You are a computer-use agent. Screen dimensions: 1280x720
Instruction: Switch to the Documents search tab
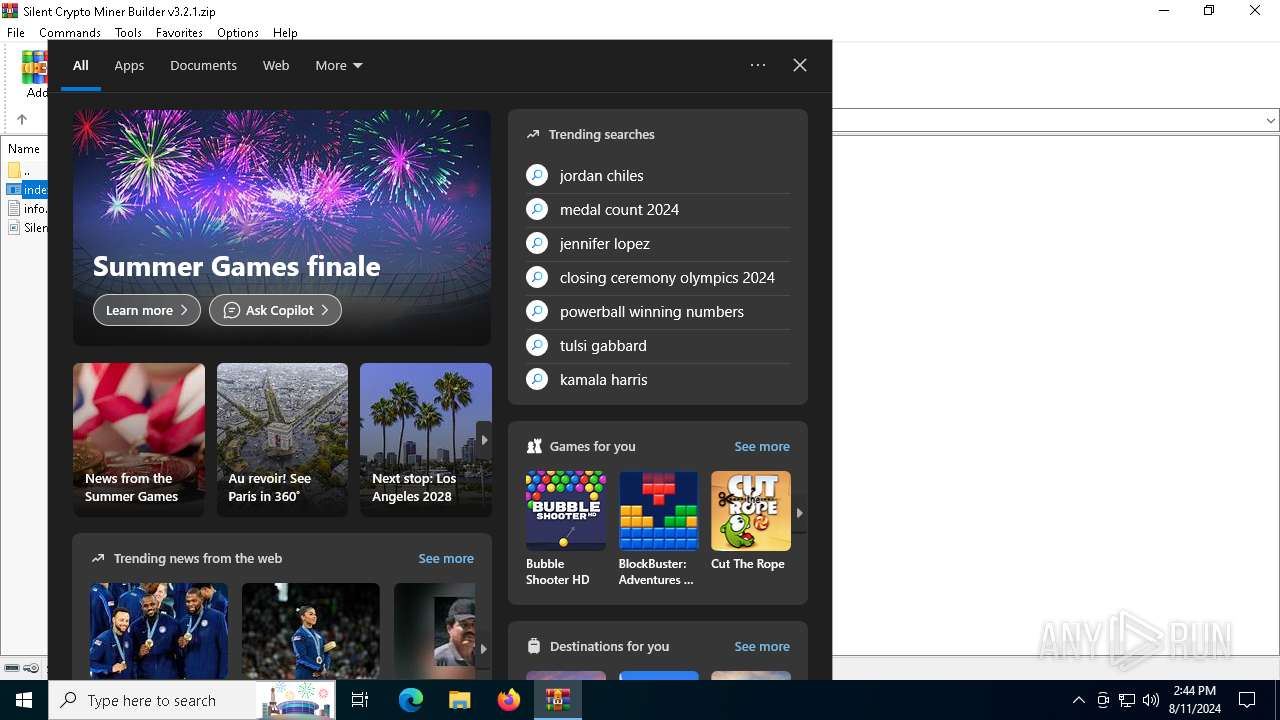(203, 65)
